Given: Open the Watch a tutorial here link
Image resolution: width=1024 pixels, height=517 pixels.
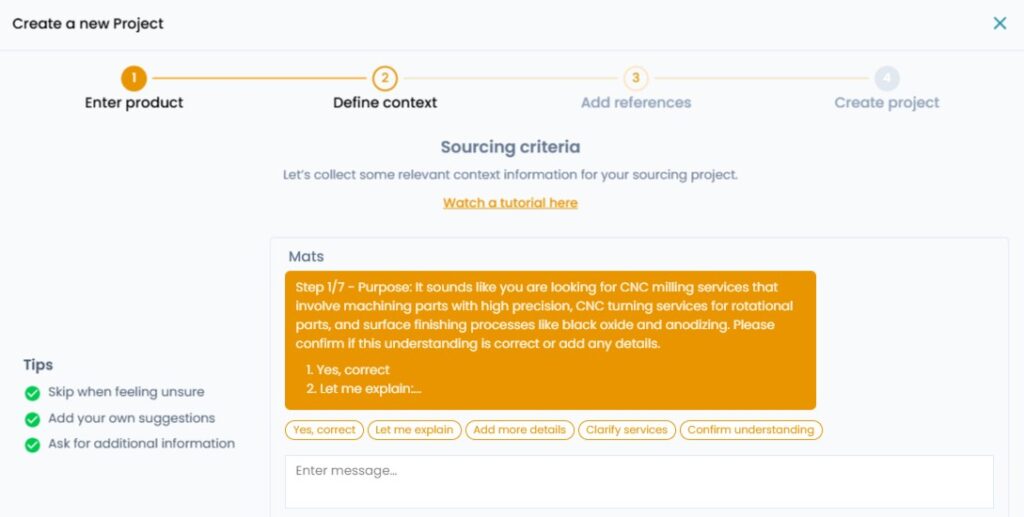Looking at the screenshot, I should pos(510,203).
